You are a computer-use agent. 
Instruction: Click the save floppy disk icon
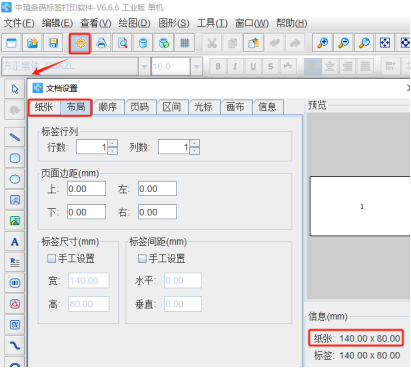53,43
